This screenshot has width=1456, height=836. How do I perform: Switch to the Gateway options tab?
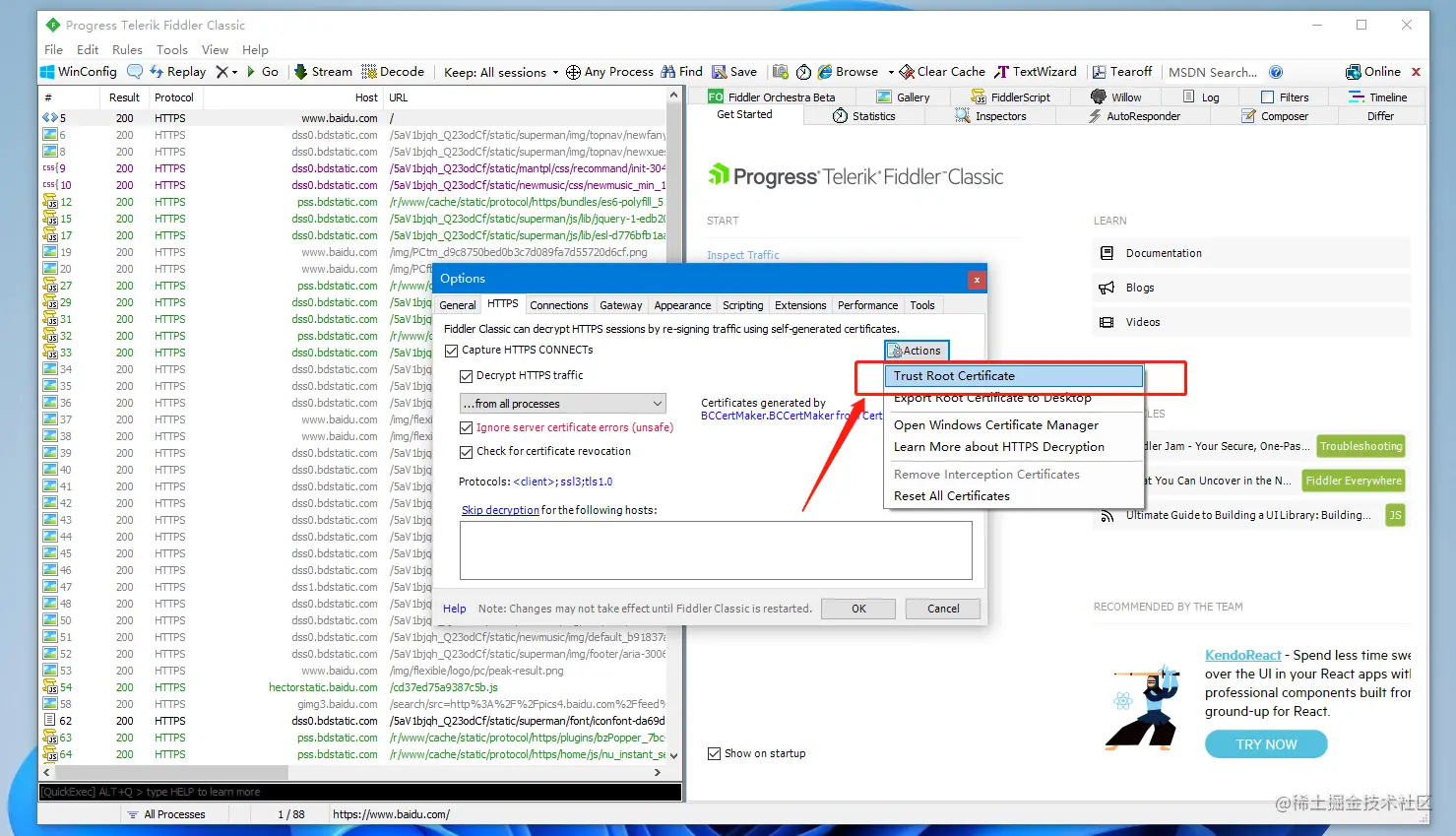(x=621, y=305)
